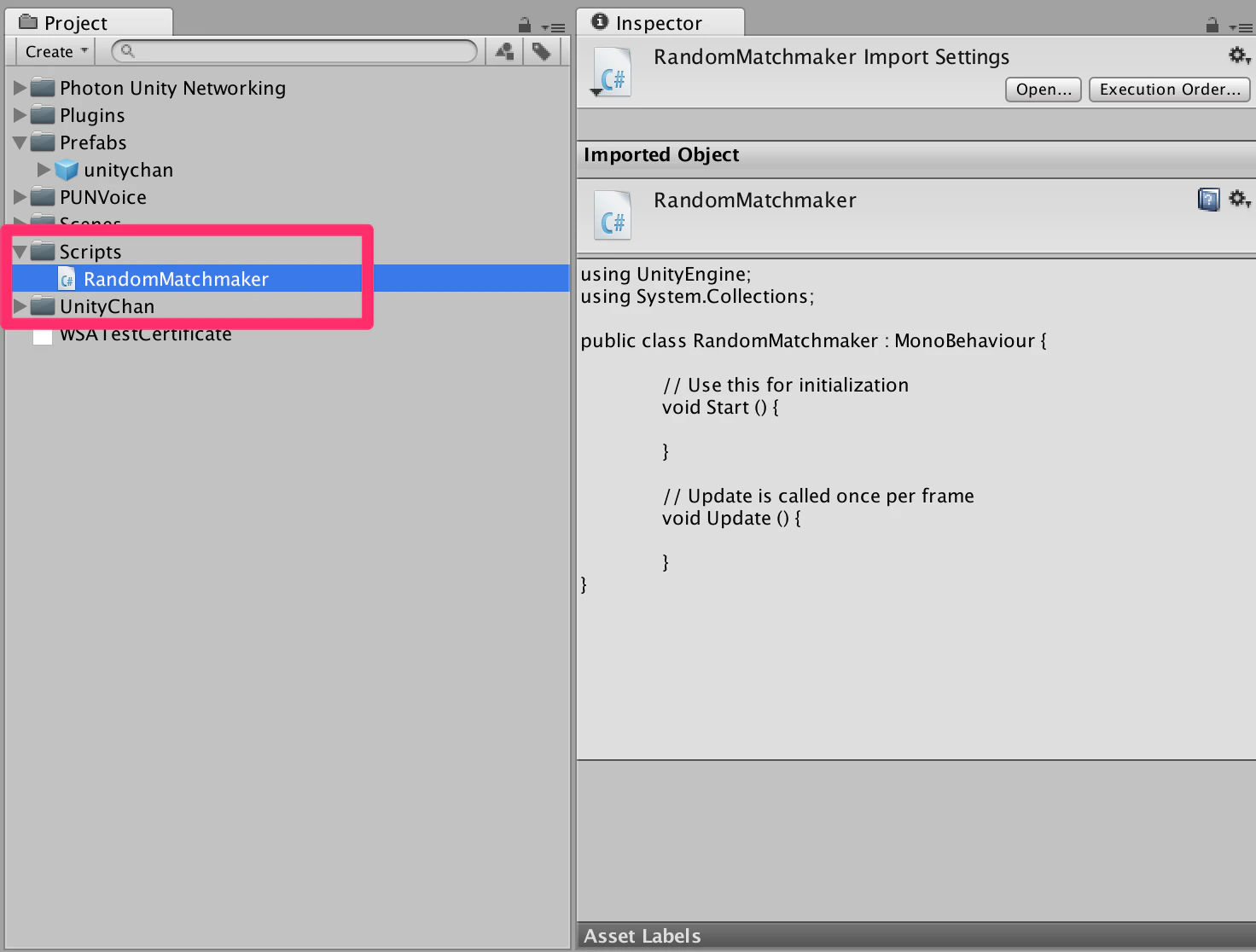Open the Create dropdown menu
Image resolution: width=1256 pixels, height=952 pixels.
[56, 52]
